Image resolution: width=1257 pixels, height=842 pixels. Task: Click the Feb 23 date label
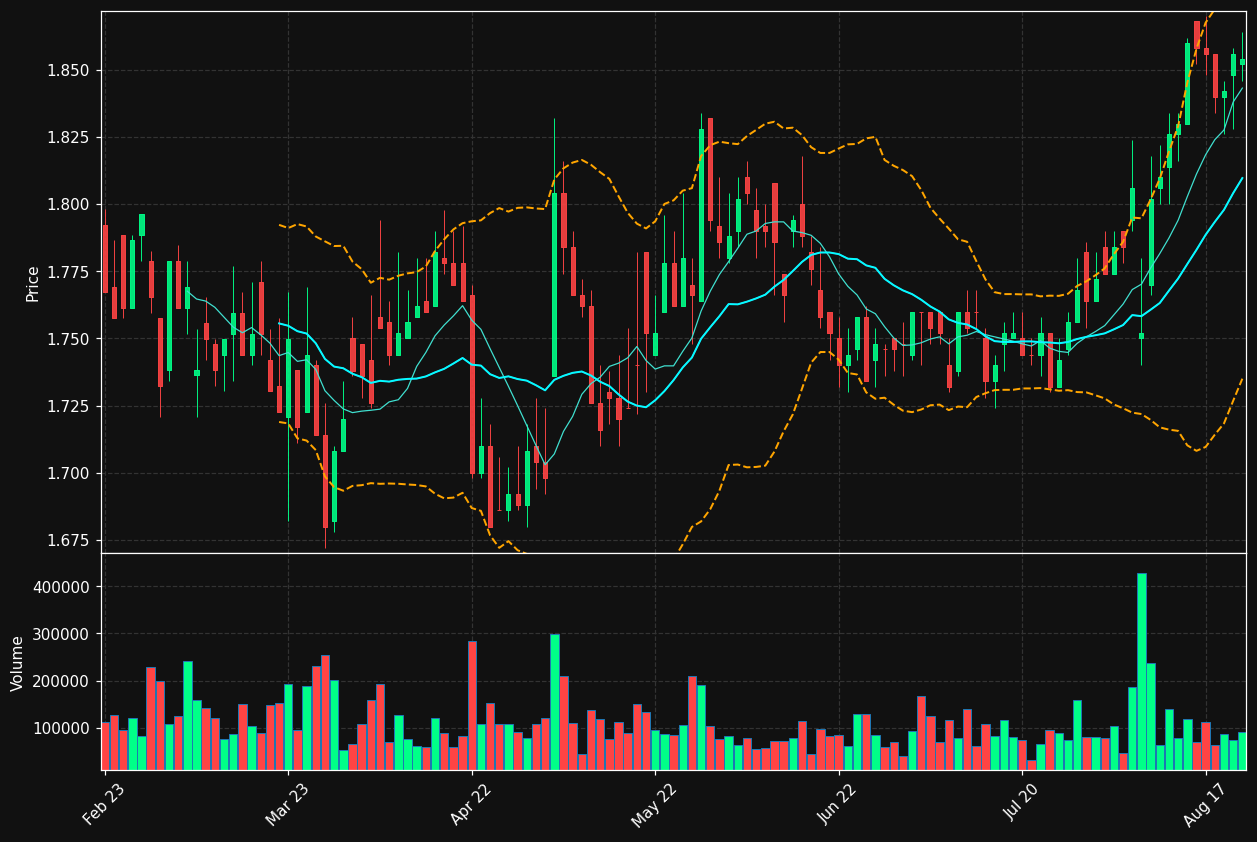point(104,803)
